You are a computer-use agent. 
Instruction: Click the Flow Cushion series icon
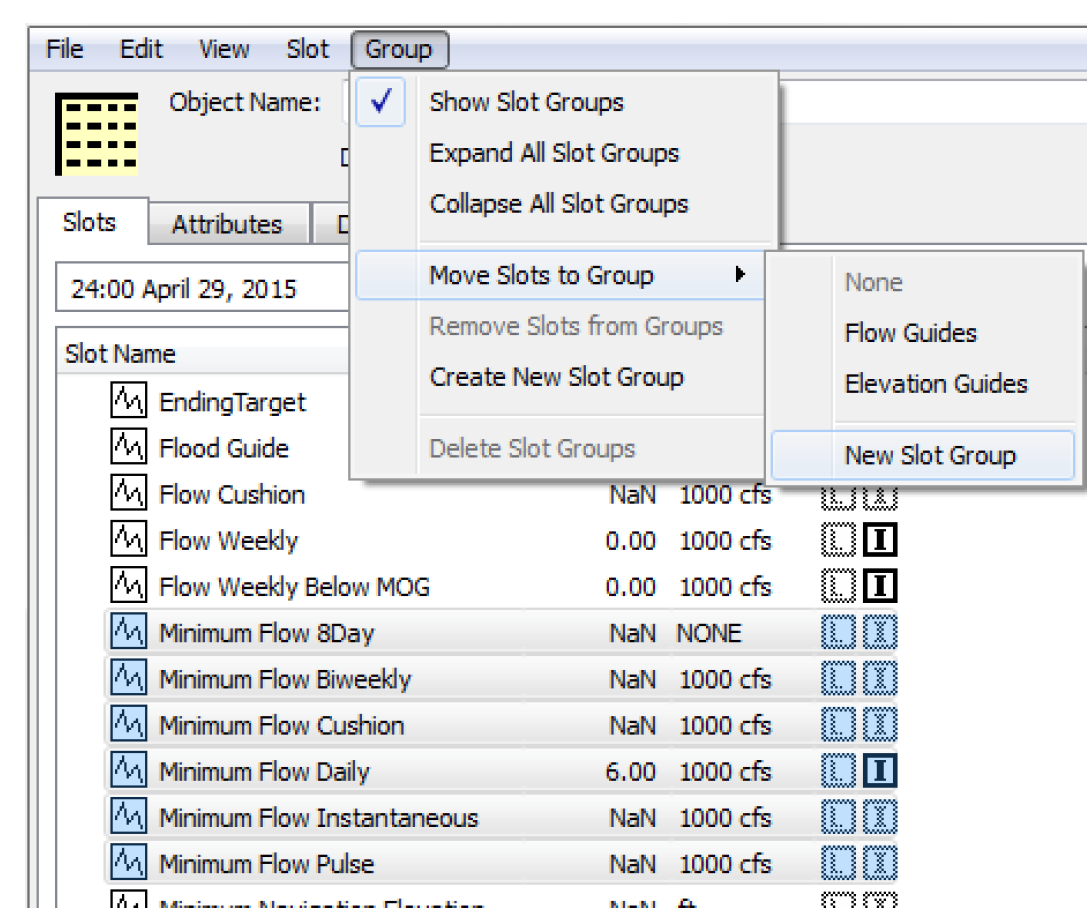(128, 495)
